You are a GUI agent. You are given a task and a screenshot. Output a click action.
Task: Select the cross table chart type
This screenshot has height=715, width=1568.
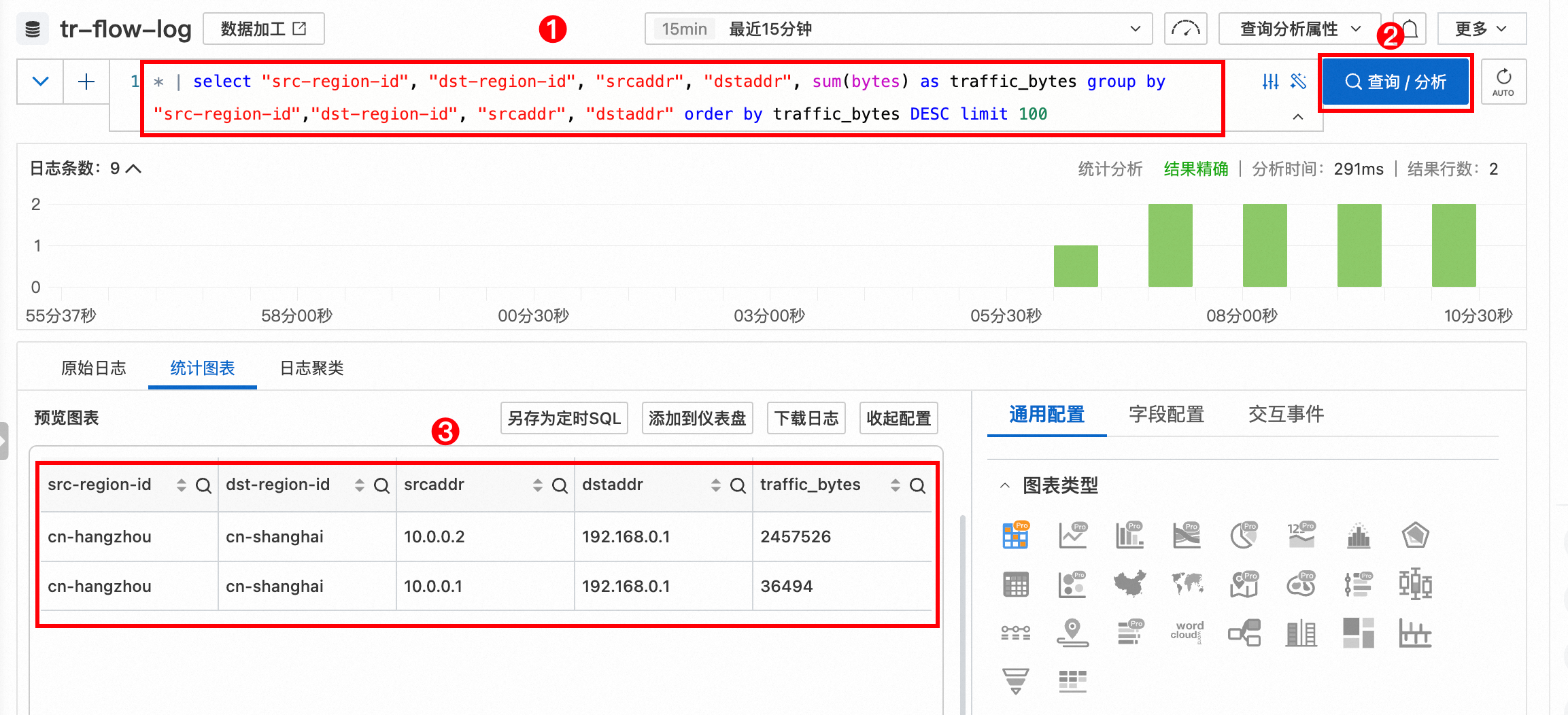(1072, 680)
